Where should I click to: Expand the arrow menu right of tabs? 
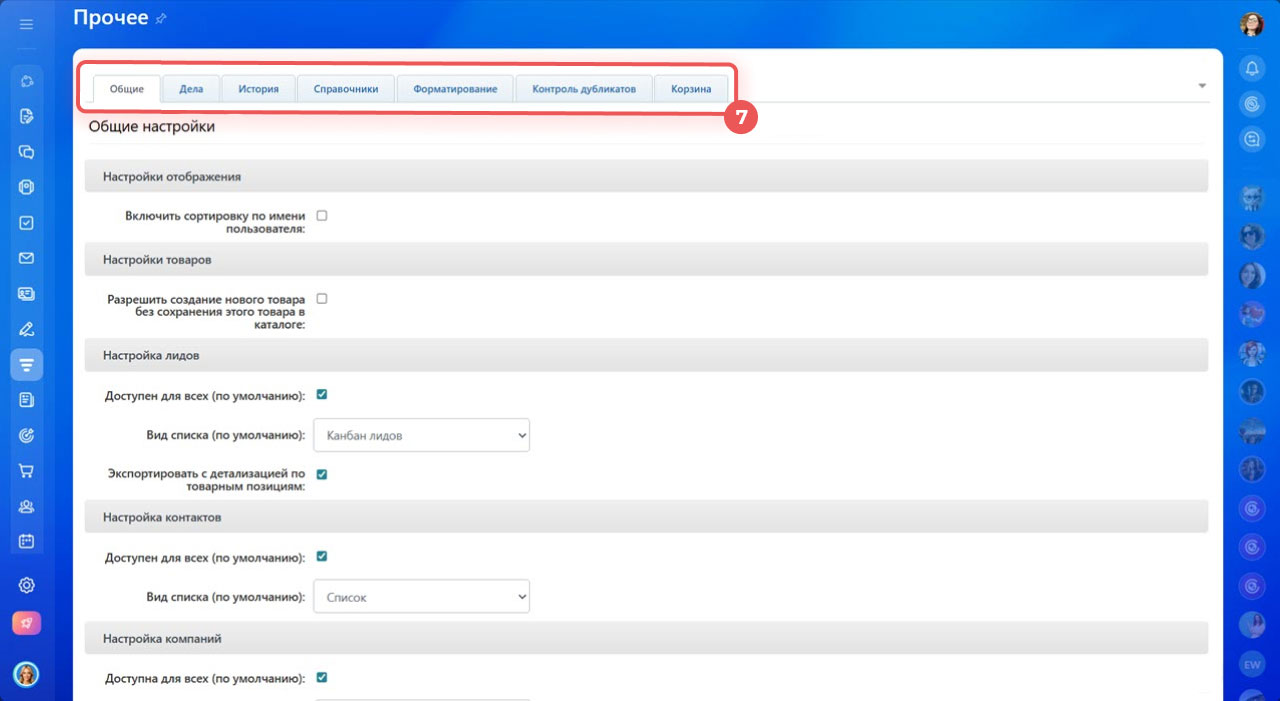click(x=1201, y=86)
